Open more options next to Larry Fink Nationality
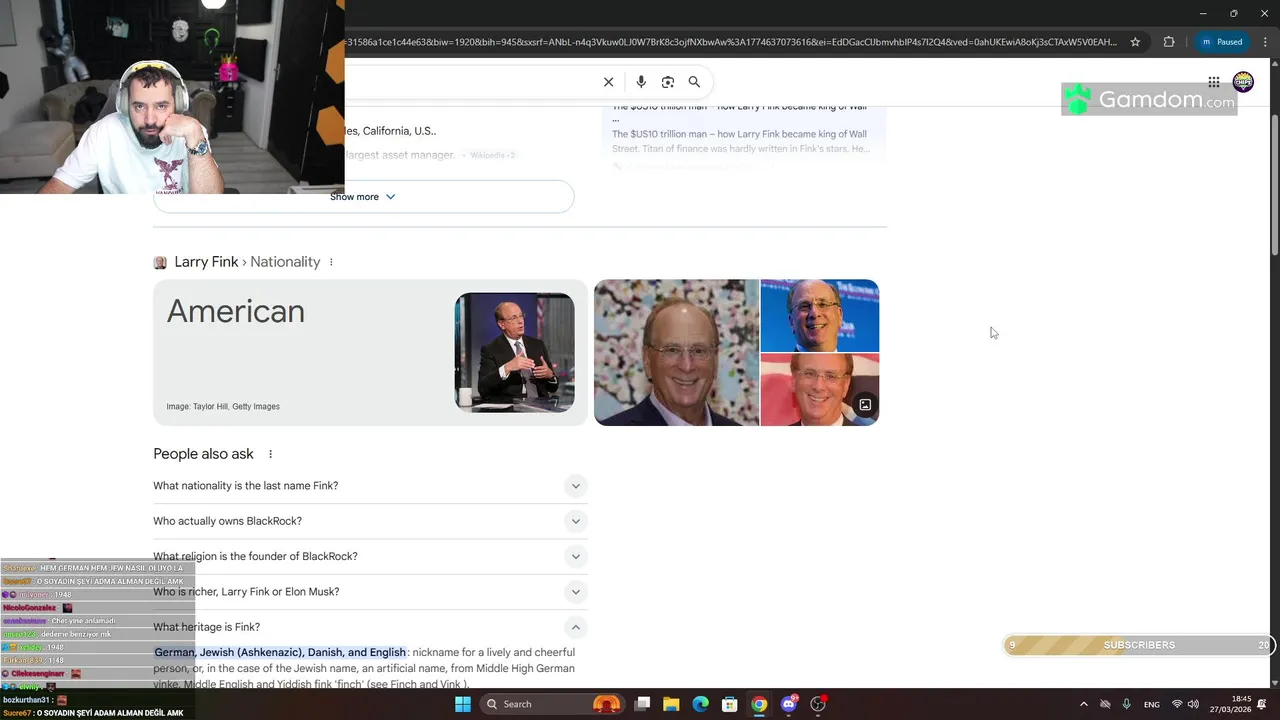Screen dimensions: 1280x720 click(331, 262)
